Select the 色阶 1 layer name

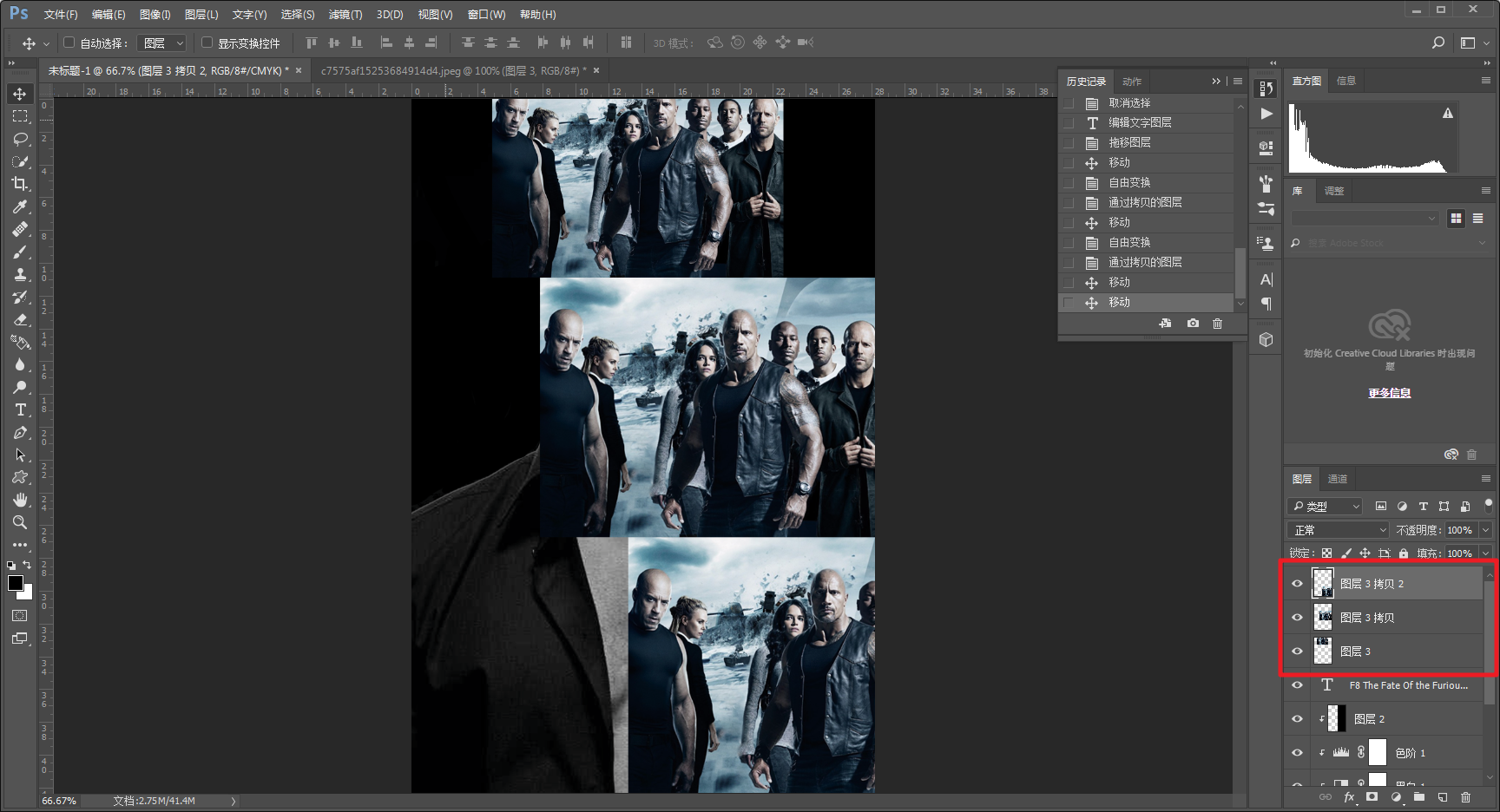pyautogui.click(x=1411, y=753)
